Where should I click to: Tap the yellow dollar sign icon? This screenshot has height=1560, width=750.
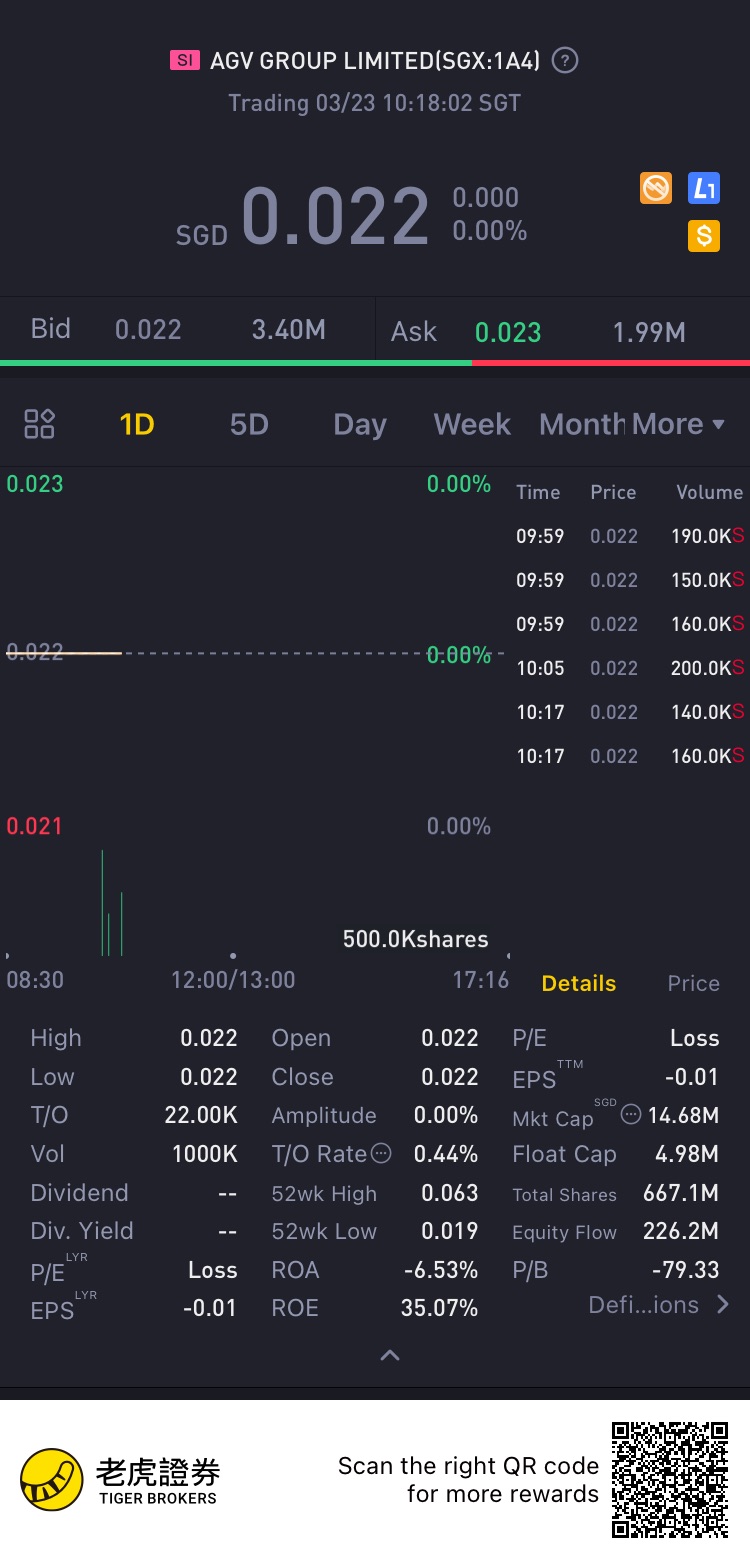coord(704,236)
